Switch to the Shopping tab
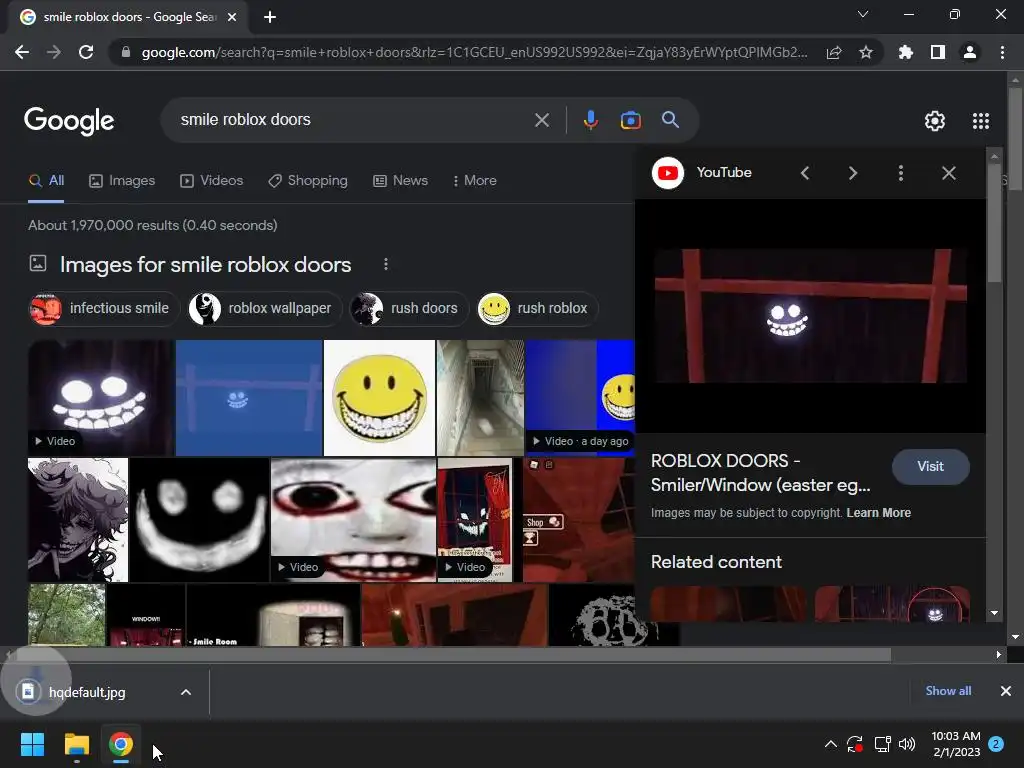This screenshot has width=1024, height=768. pyautogui.click(x=308, y=181)
